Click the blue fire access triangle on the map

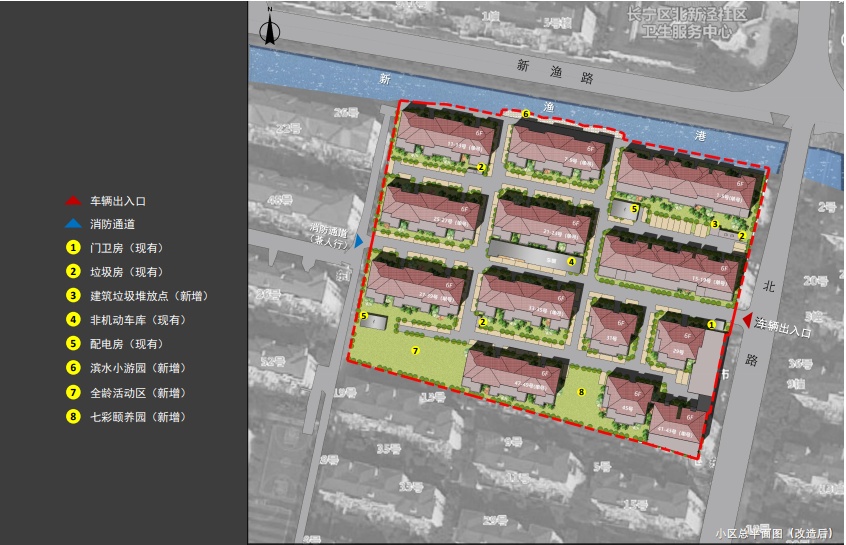pyautogui.click(x=359, y=241)
